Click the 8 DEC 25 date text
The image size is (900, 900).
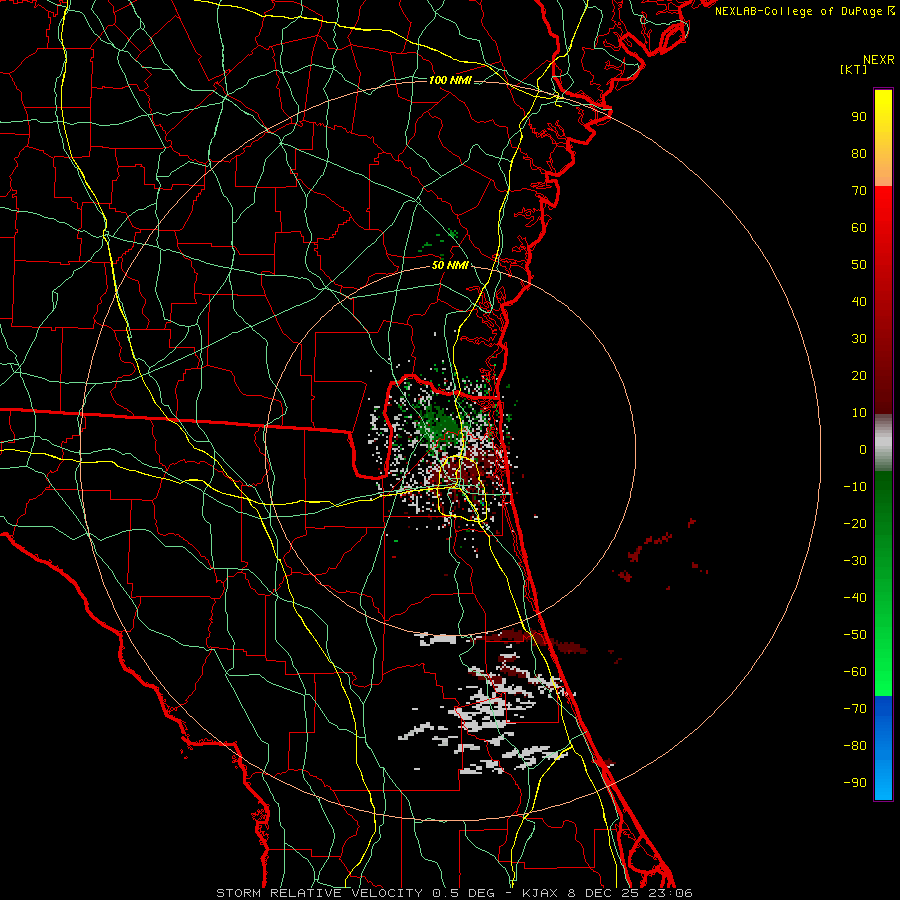point(604,893)
